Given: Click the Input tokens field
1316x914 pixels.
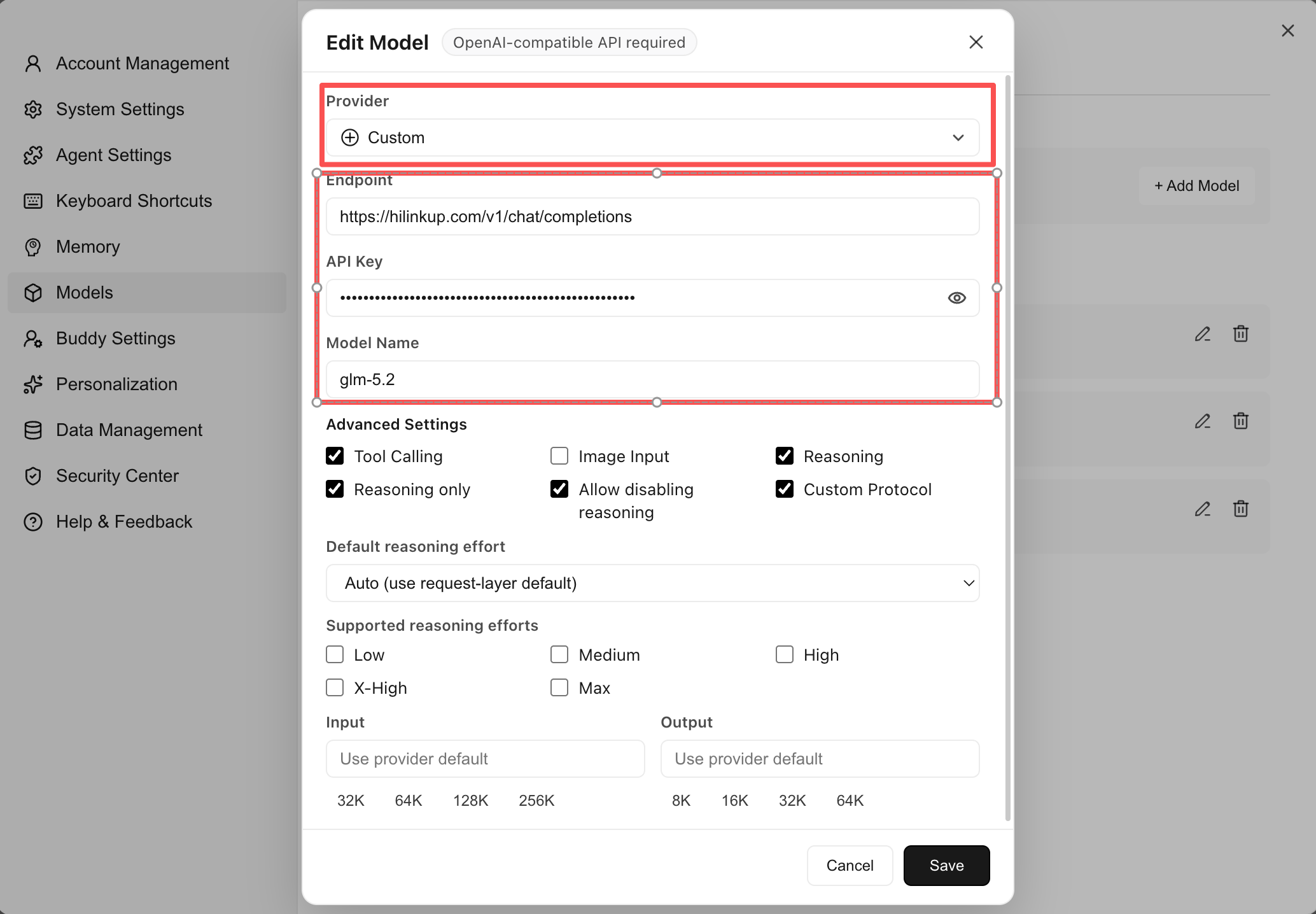Looking at the screenshot, I should (x=485, y=759).
